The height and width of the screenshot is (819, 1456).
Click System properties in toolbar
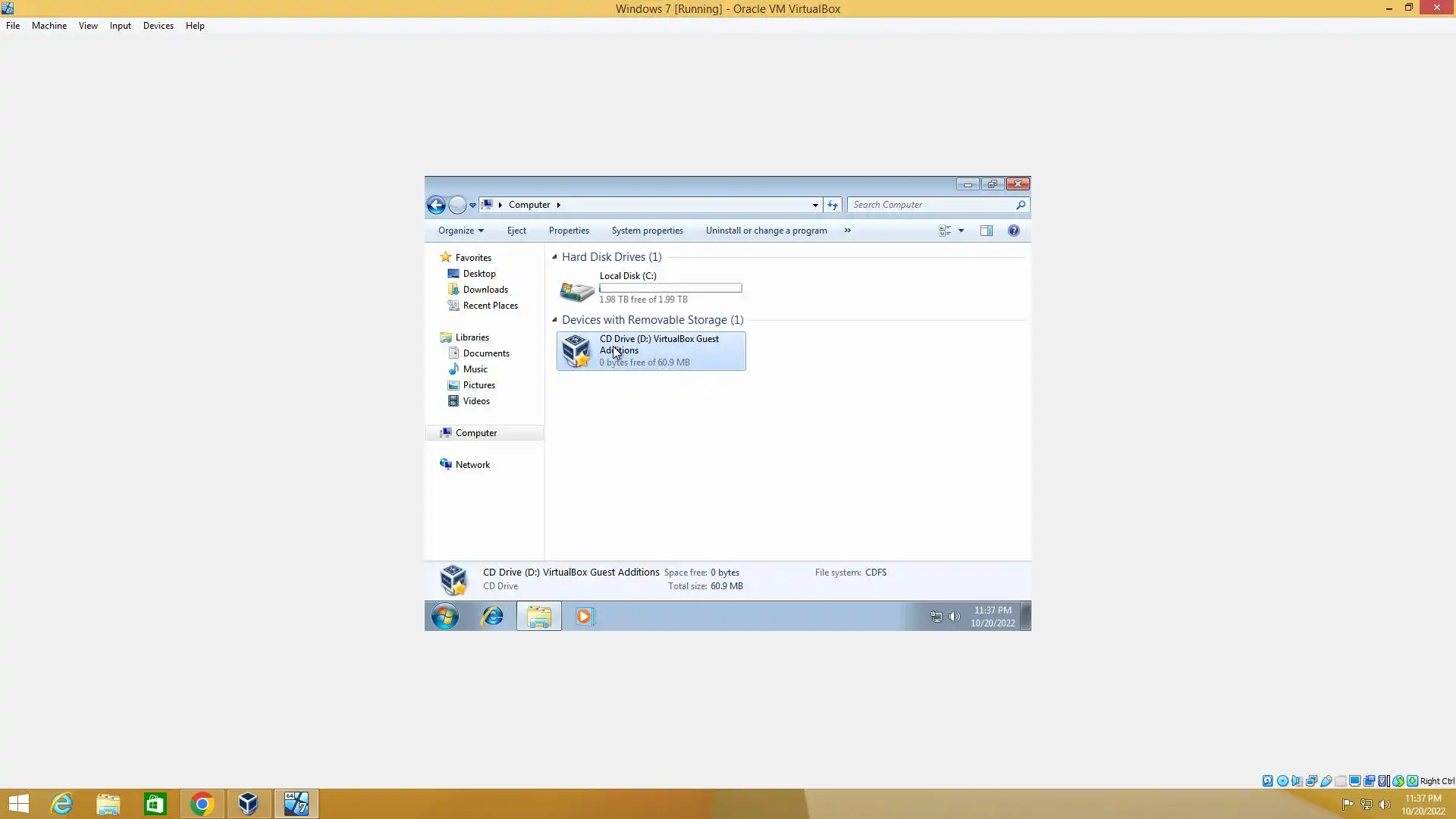point(647,231)
